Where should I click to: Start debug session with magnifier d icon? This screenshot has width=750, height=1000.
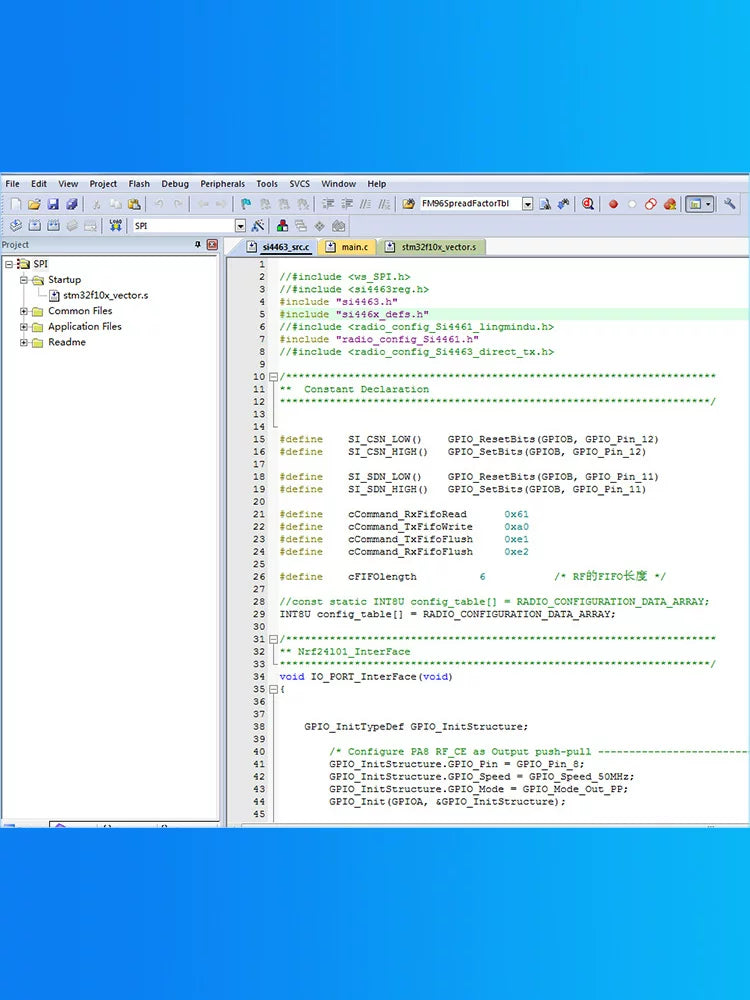(x=588, y=204)
